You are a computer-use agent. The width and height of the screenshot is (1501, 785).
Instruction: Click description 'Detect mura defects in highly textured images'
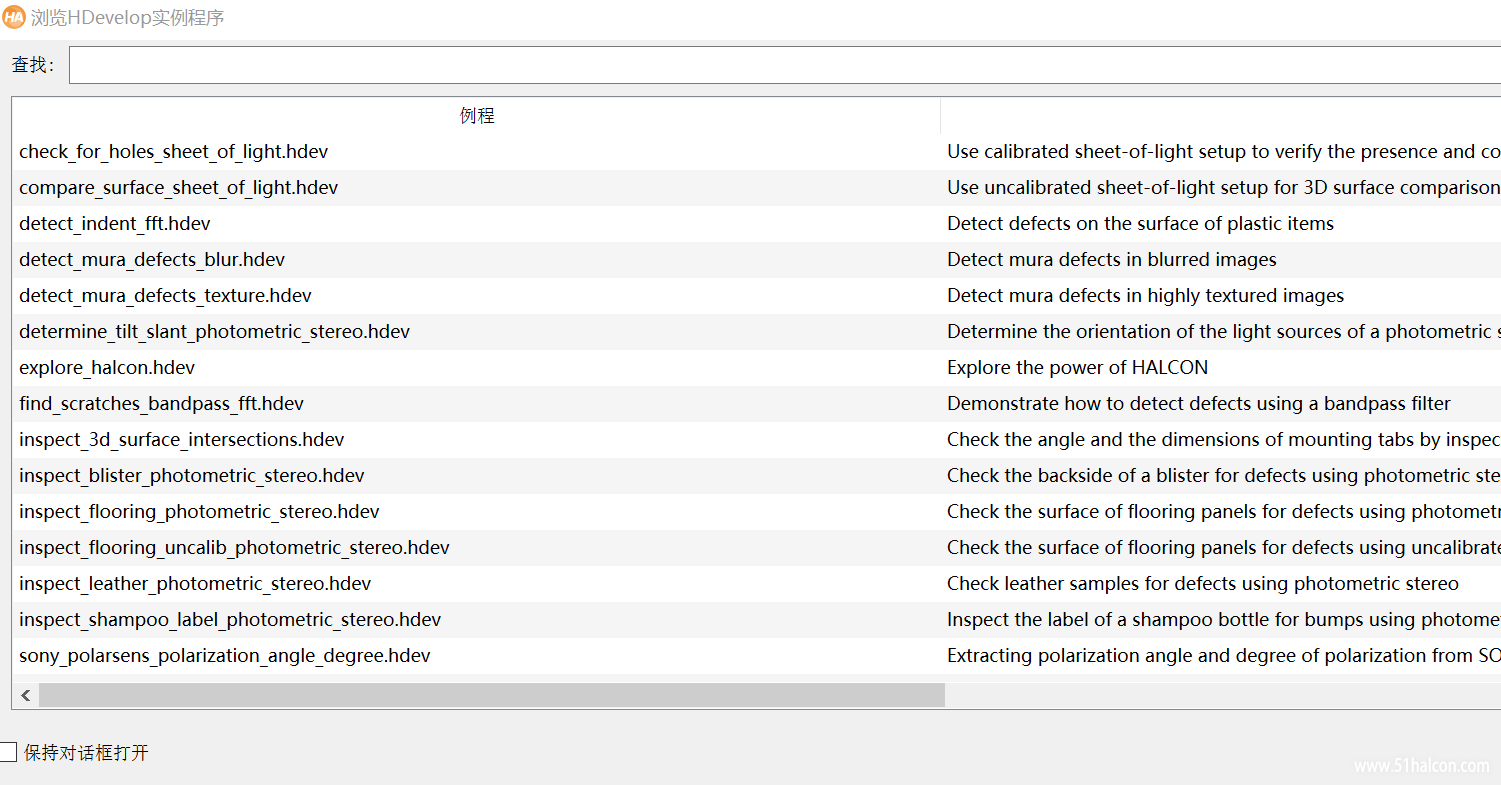pyautogui.click(x=1146, y=296)
